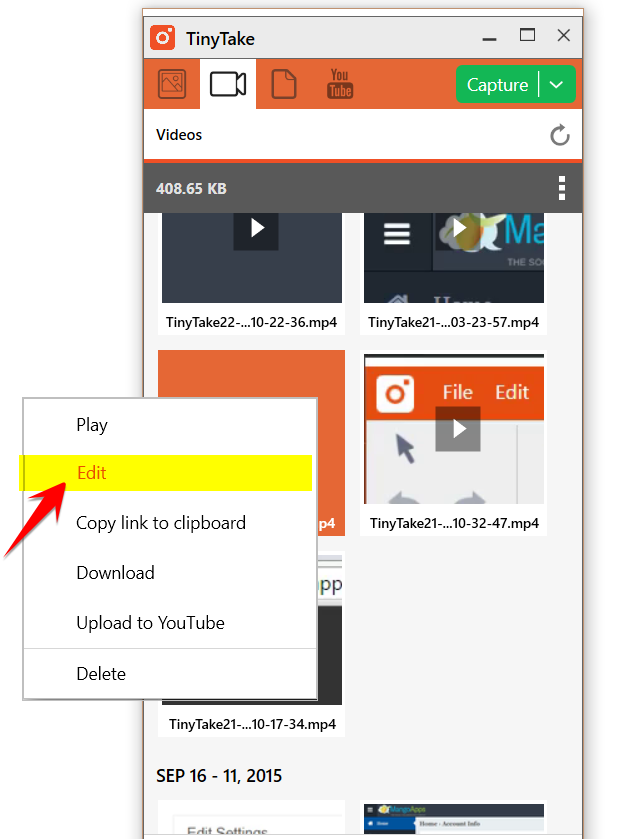Click the TinyTake app logo
The image size is (622, 839).
coord(163,38)
